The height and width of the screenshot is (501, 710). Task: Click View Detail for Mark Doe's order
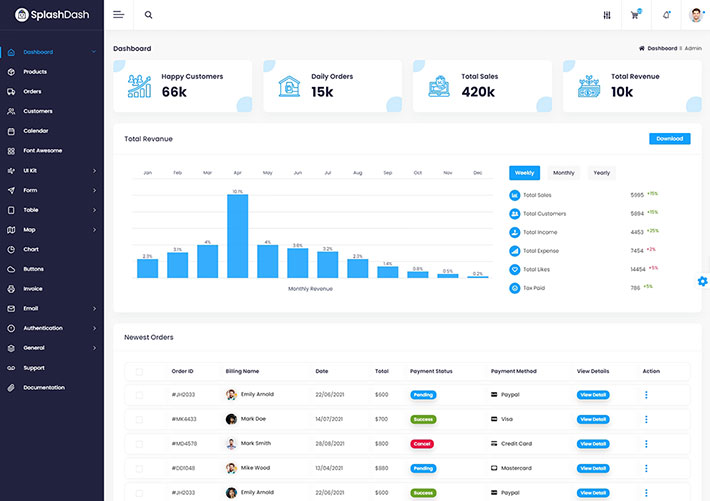592,419
